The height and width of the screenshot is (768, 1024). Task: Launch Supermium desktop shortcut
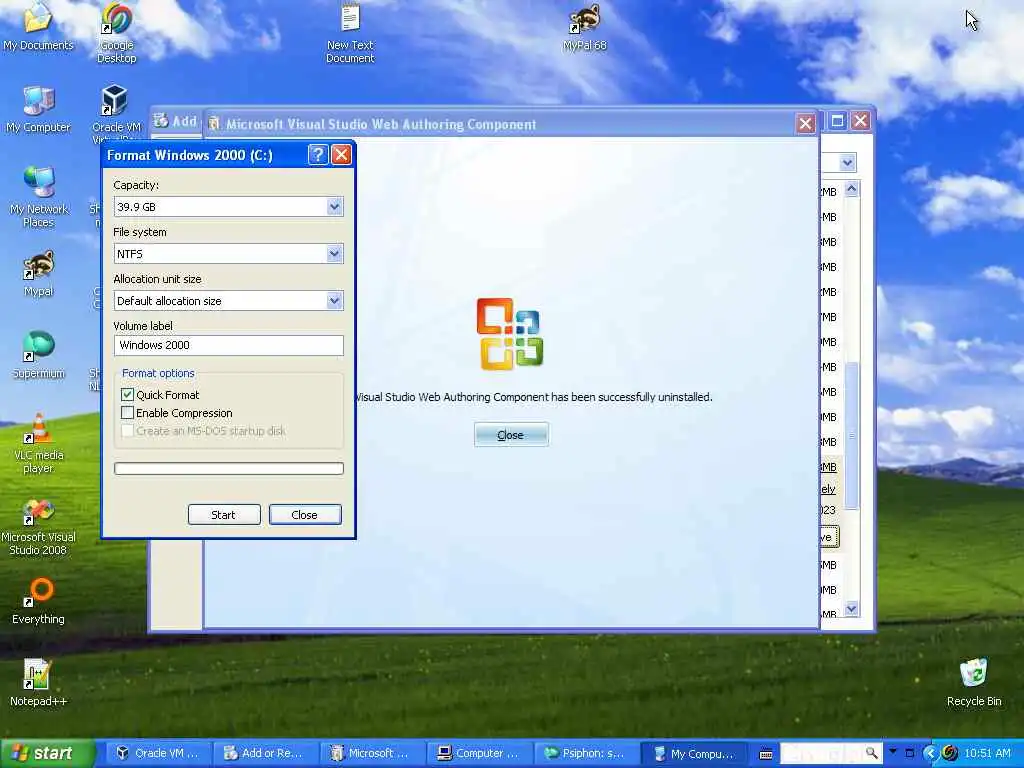pyautogui.click(x=38, y=355)
